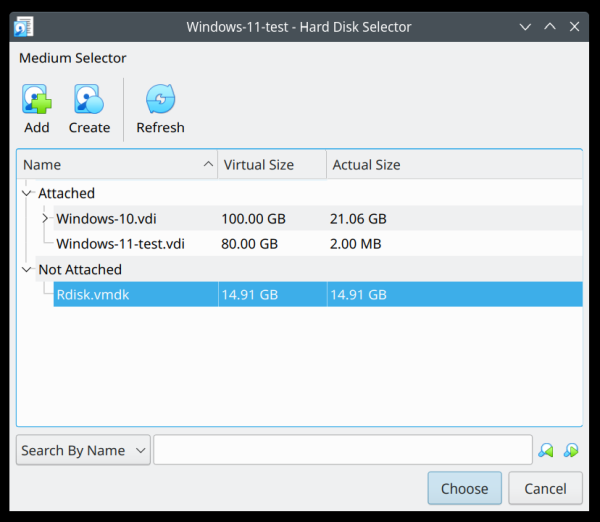Open the Search By Name dropdown
600x522 pixels.
84,450
